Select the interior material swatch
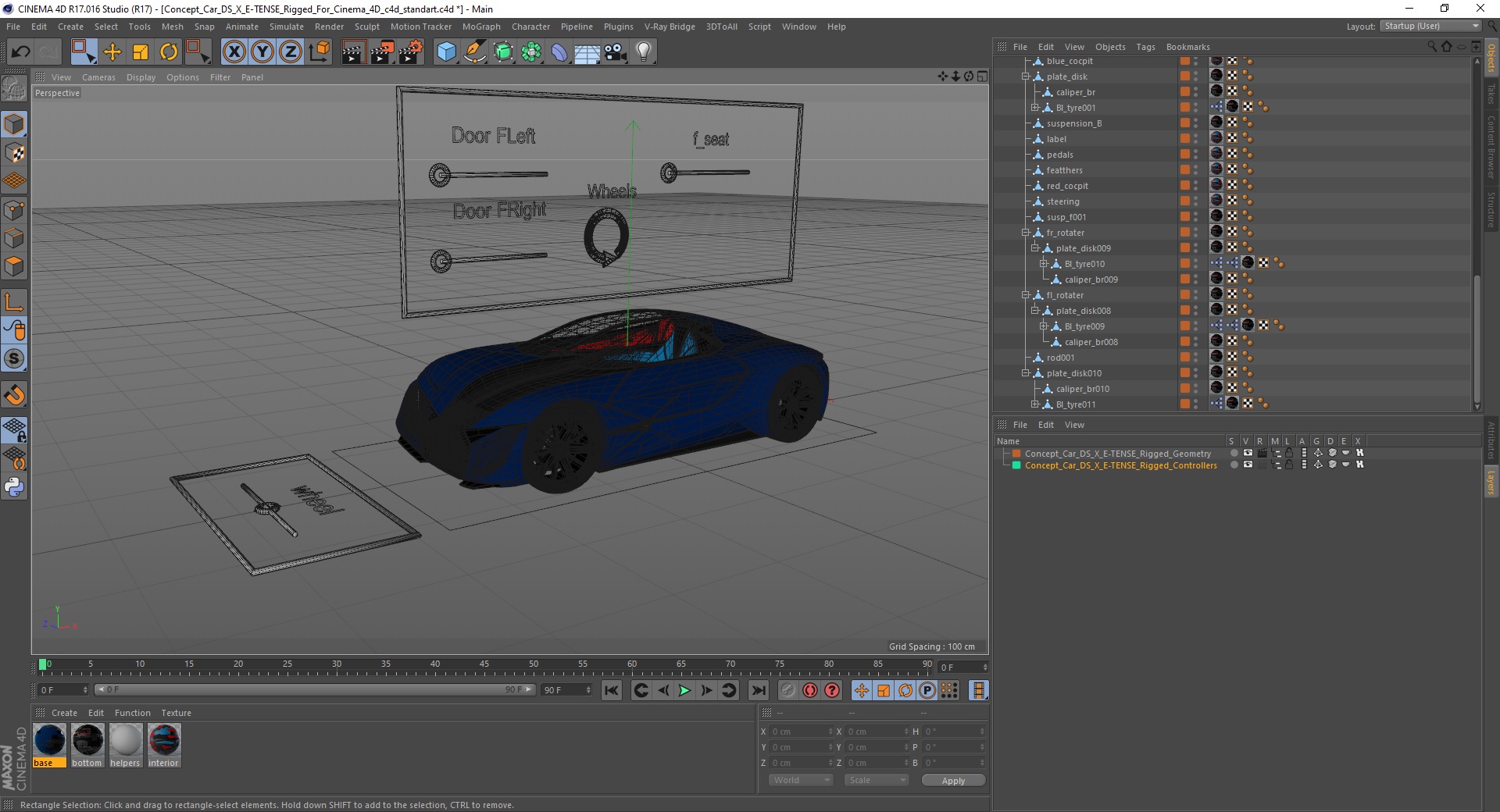 164,746
